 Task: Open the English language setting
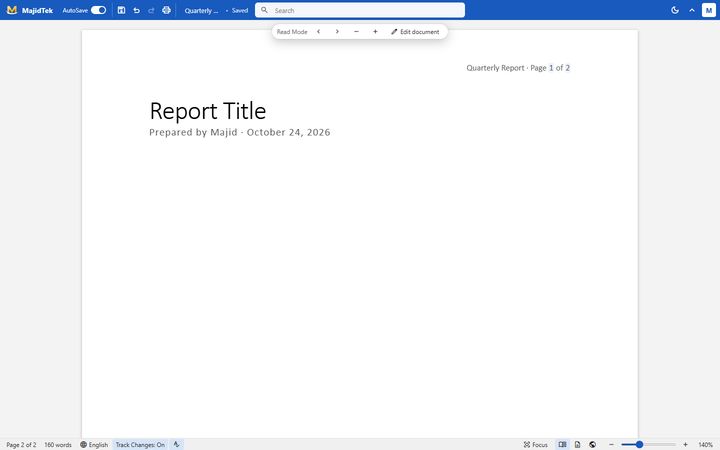click(94, 444)
